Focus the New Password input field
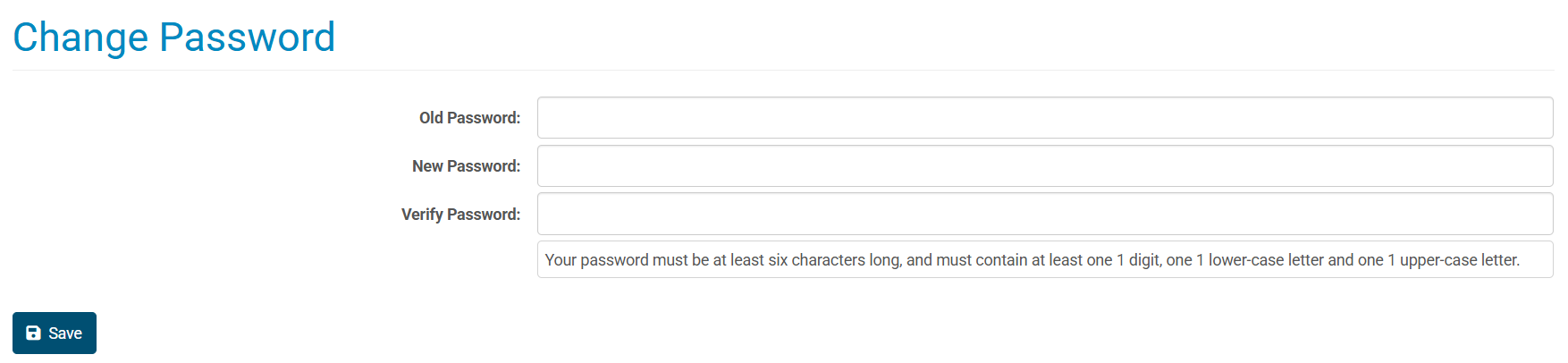The width and height of the screenshot is (1568, 363). 1045,165
